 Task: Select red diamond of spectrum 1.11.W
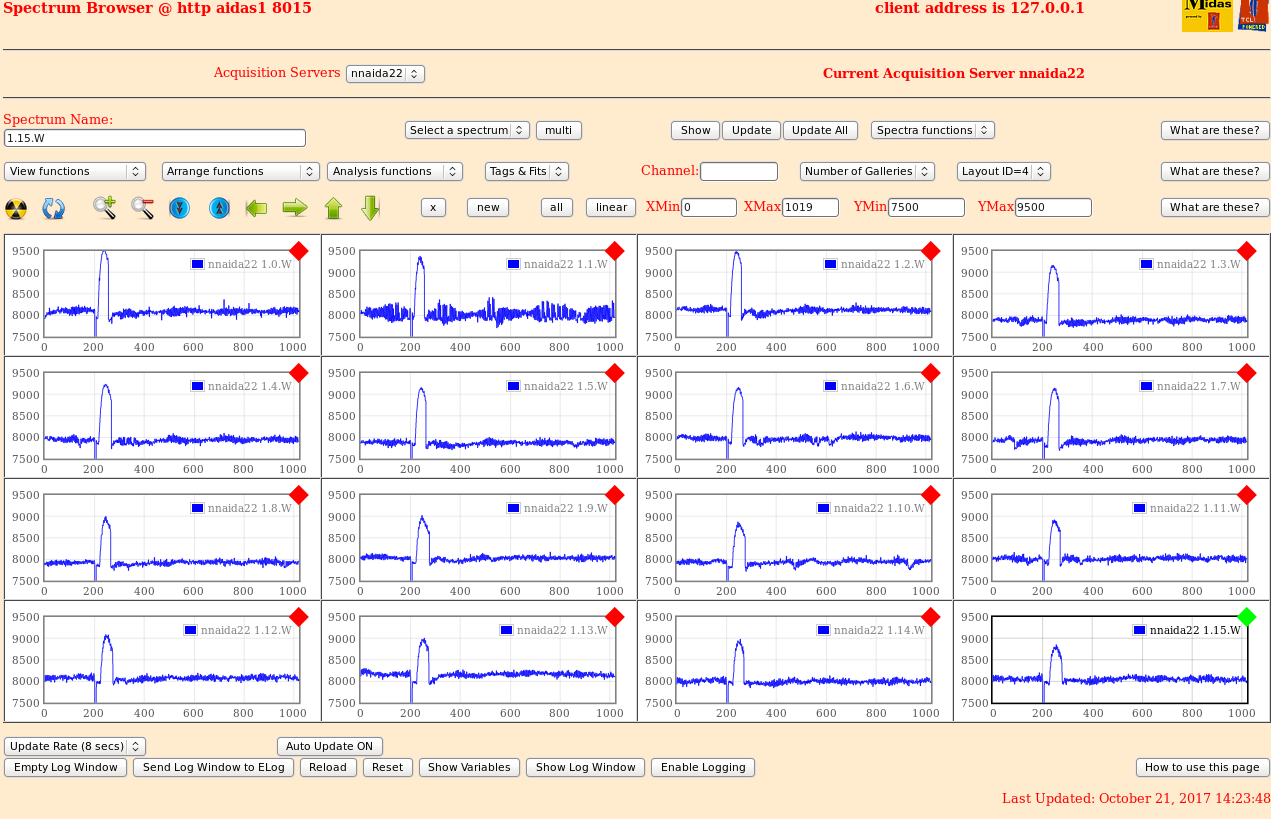point(1246,495)
